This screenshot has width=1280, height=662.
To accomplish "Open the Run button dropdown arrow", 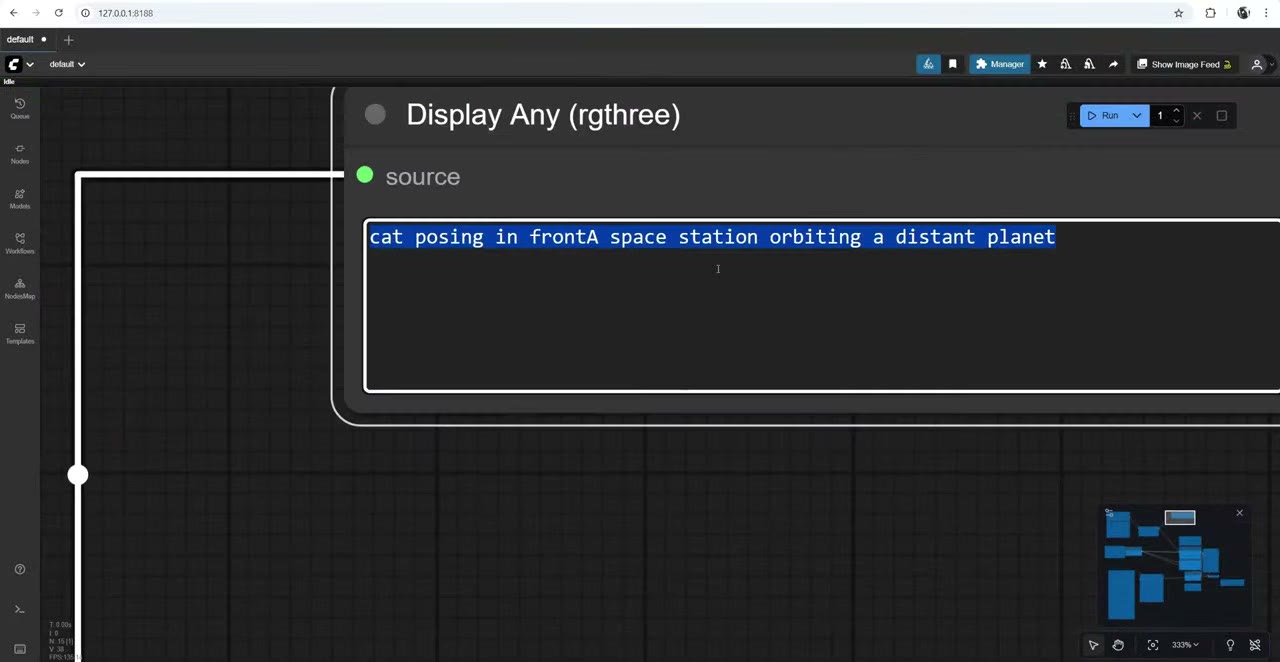I will (x=1136, y=116).
